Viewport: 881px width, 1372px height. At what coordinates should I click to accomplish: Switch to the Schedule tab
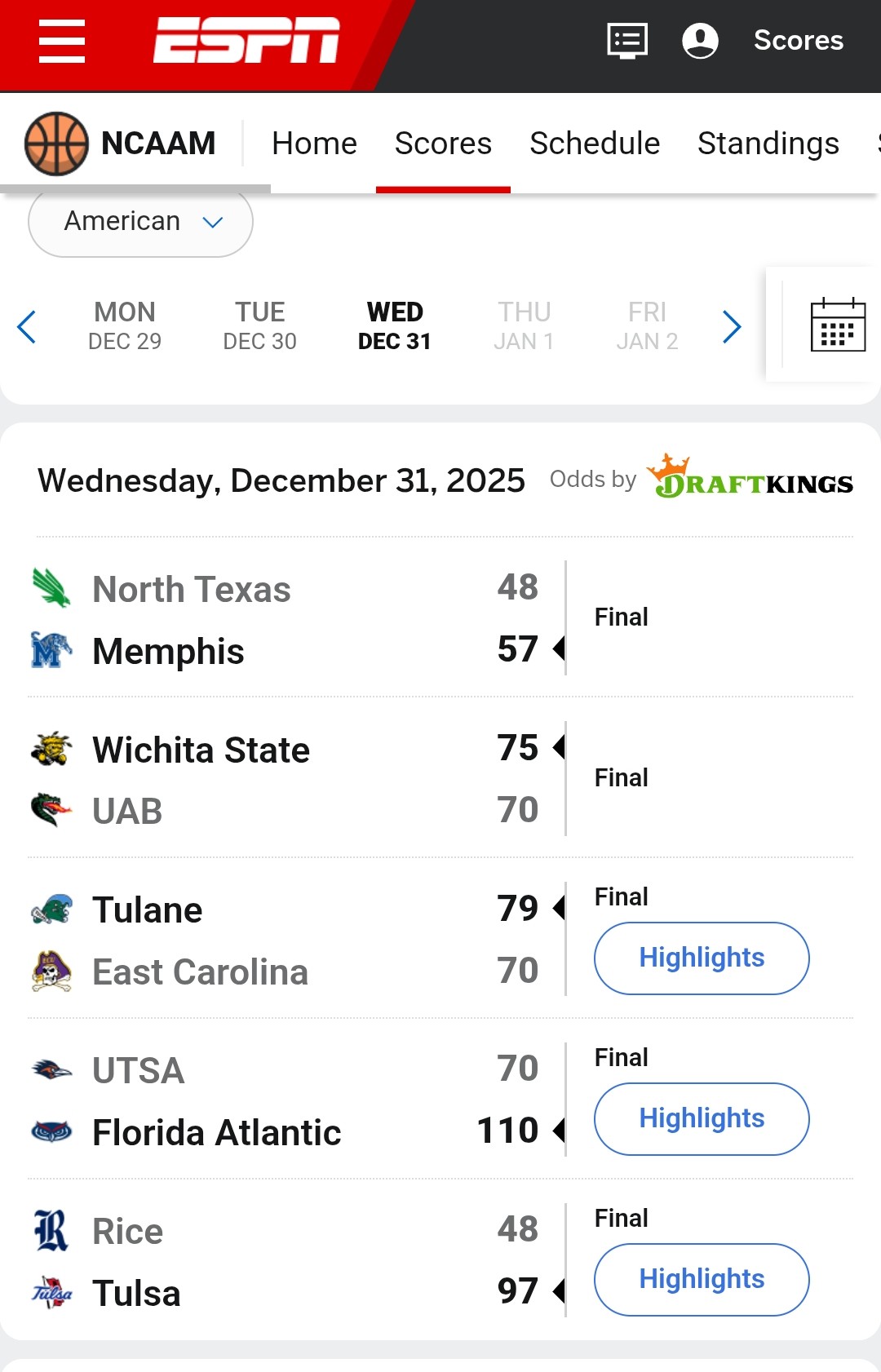tap(594, 144)
